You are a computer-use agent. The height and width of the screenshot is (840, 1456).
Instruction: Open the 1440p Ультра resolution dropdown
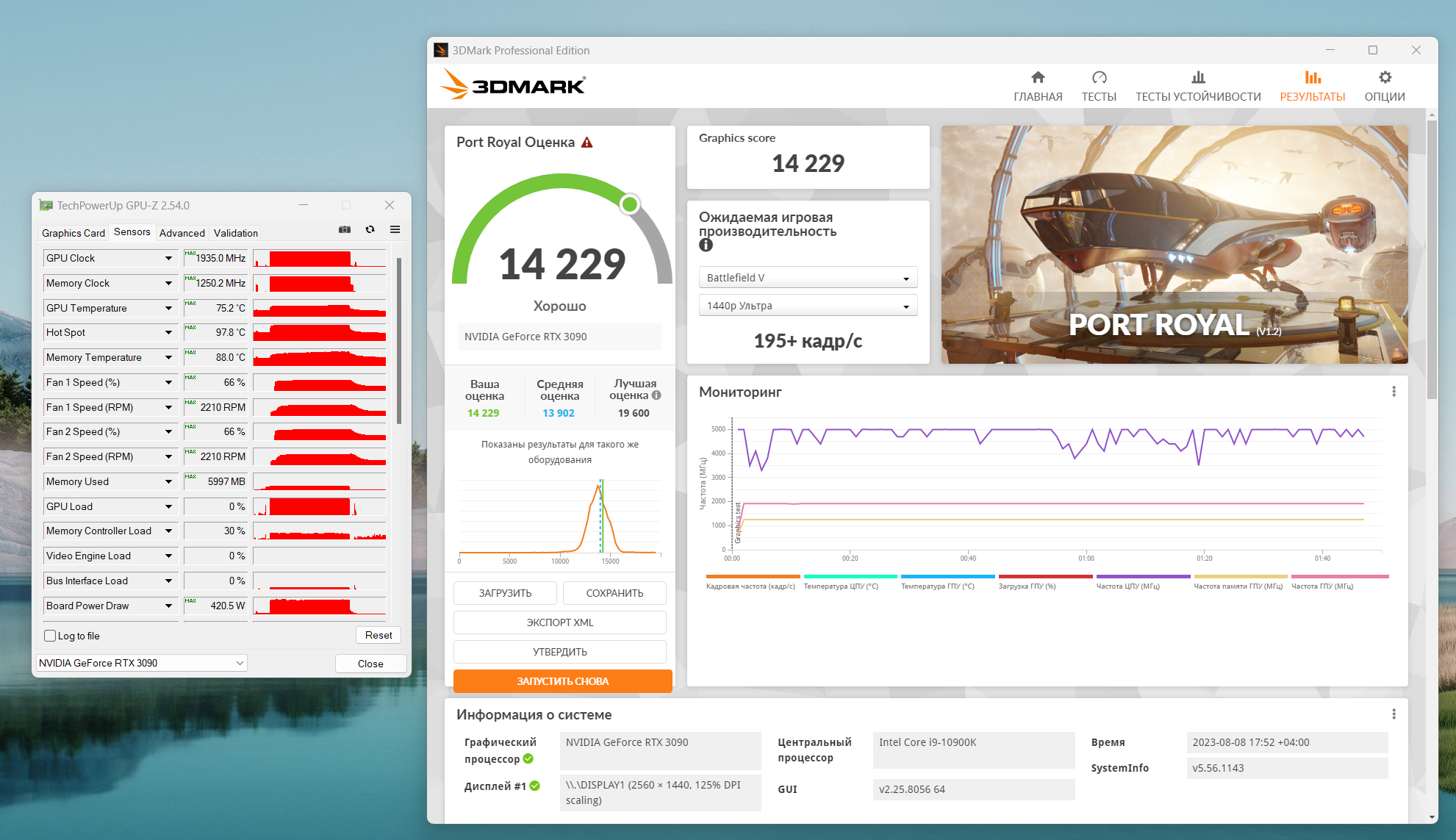tap(808, 306)
